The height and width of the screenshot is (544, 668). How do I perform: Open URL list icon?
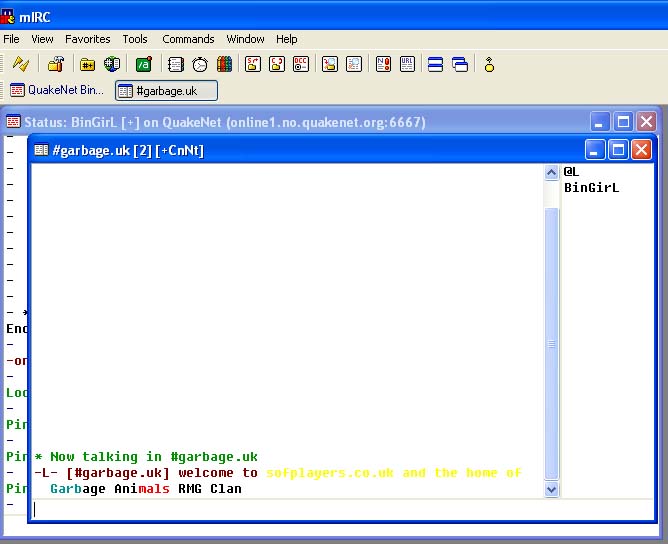pyautogui.click(x=407, y=64)
